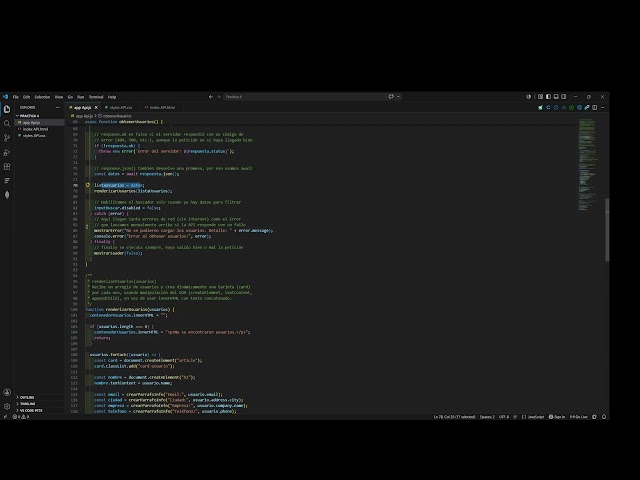
Task: Click Go Live in status bar
Action: pyautogui.click(x=578, y=417)
